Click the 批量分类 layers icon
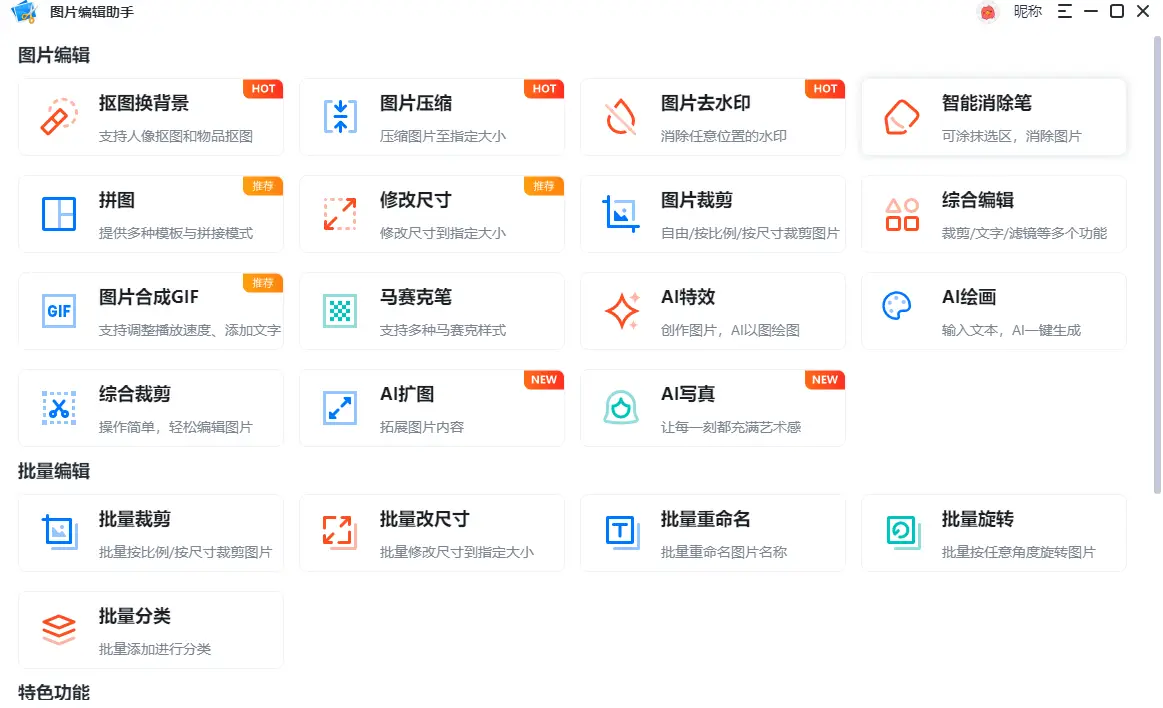The width and height of the screenshot is (1163, 708). point(59,629)
